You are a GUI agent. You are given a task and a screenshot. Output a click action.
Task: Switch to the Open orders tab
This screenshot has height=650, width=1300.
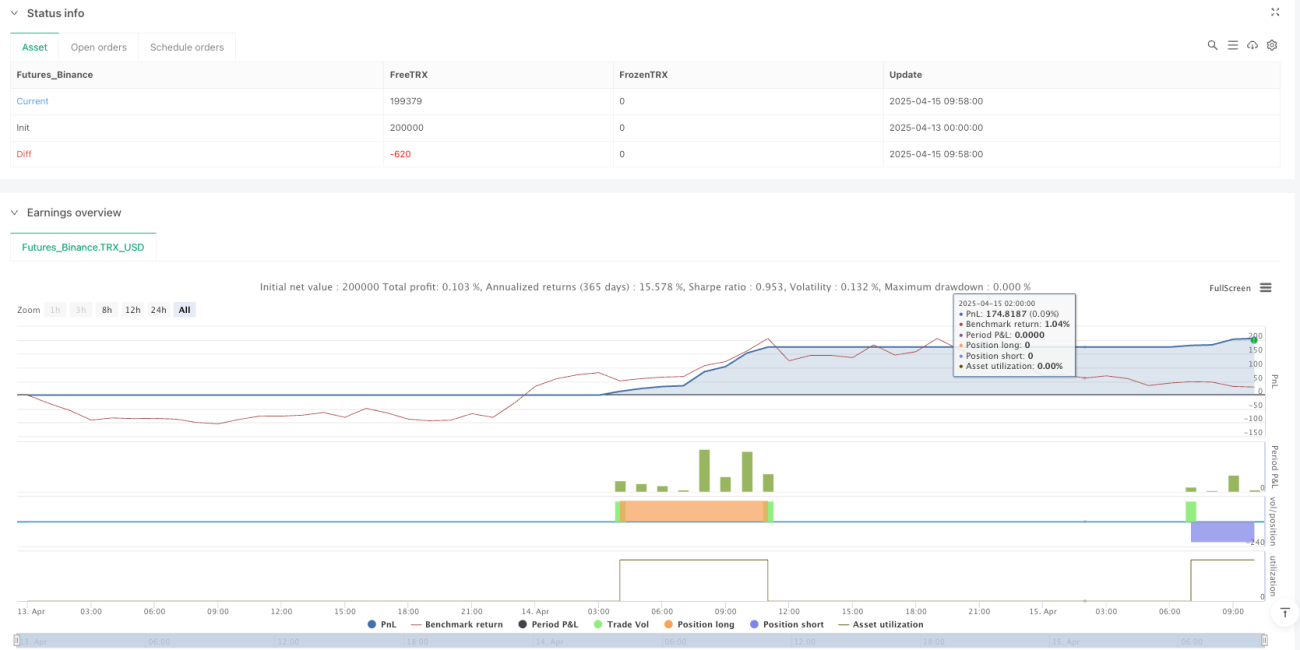pyautogui.click(x=98, y=47)
